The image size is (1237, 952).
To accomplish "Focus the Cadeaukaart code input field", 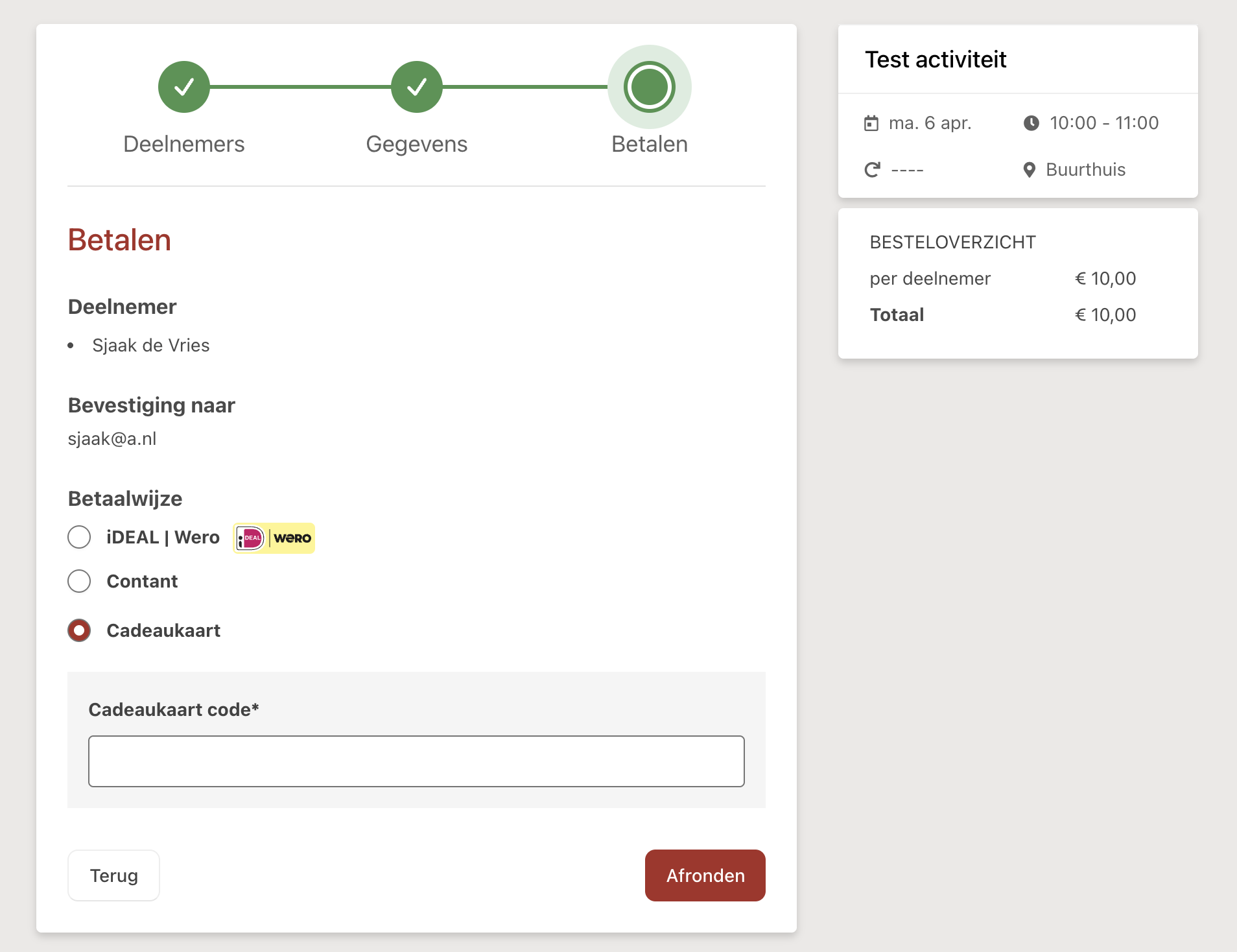I will 416,761.
